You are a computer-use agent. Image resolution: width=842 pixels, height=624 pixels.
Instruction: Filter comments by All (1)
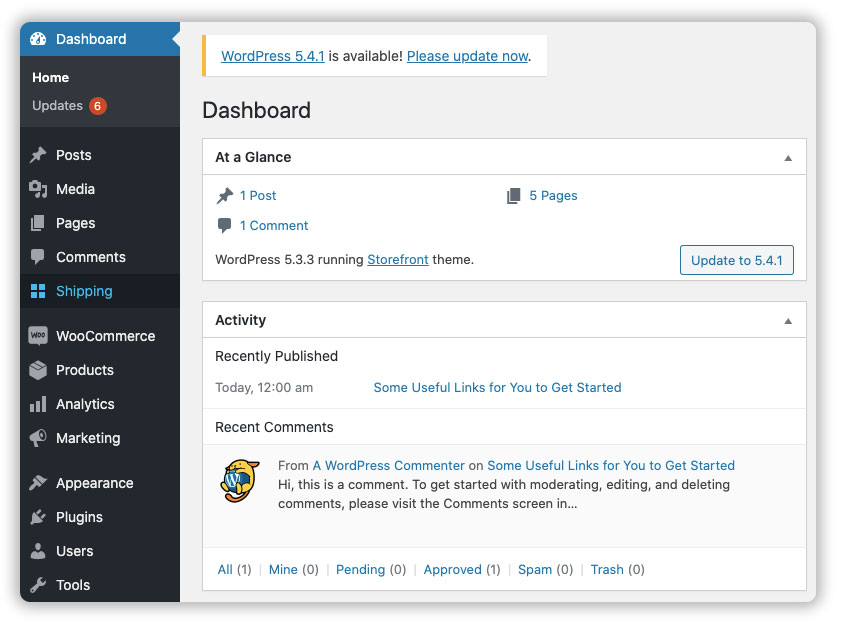click(234, 569)
